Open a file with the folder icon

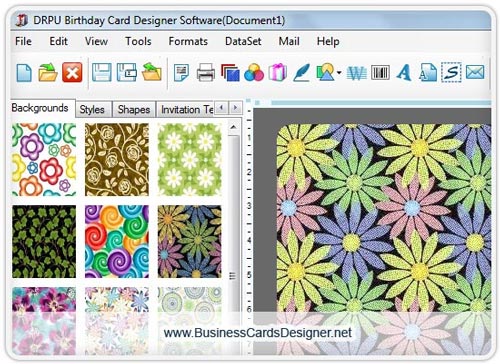tap(48, 72)
